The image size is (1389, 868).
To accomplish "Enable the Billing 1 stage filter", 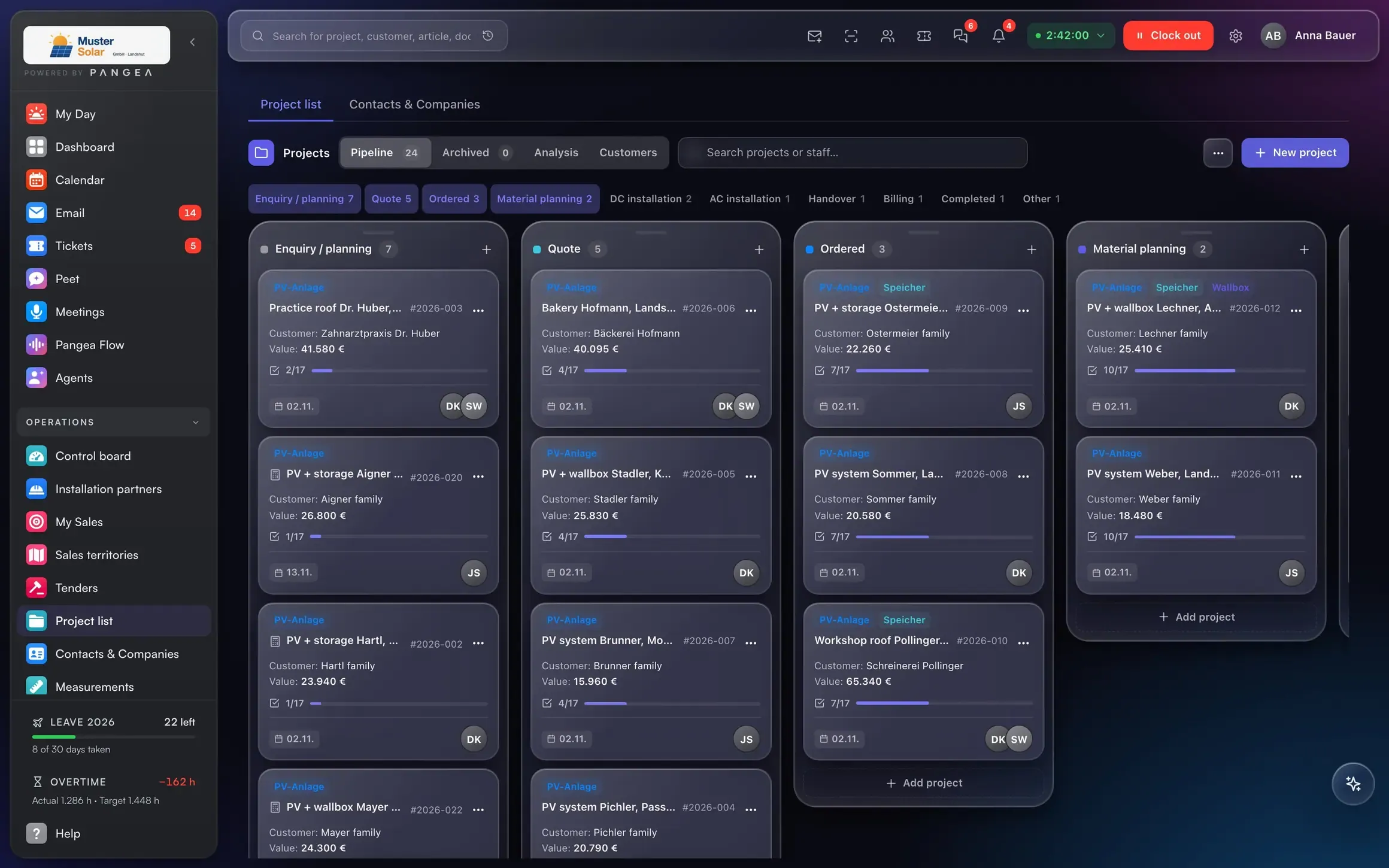I will (x=903, y=199).
